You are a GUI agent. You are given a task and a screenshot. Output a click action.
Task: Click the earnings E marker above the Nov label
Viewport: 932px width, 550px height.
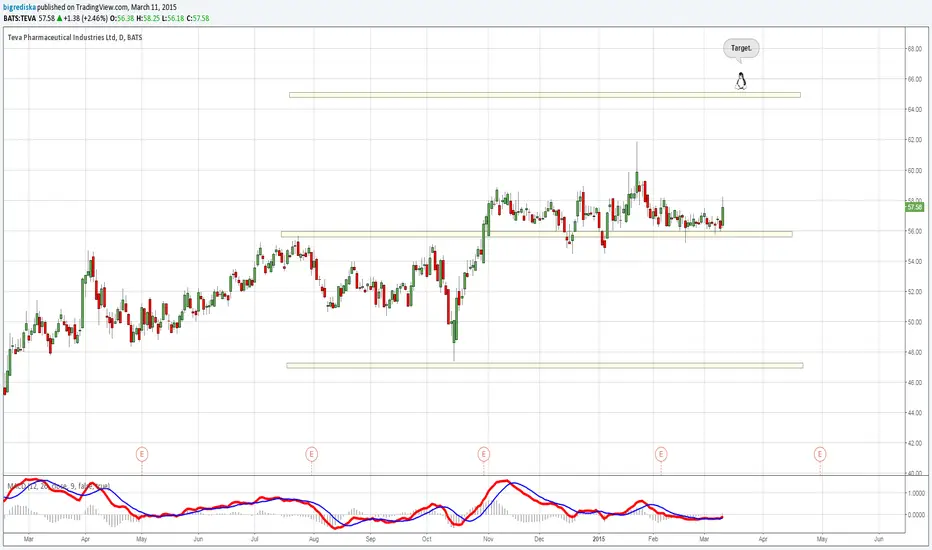pos(484,454)
